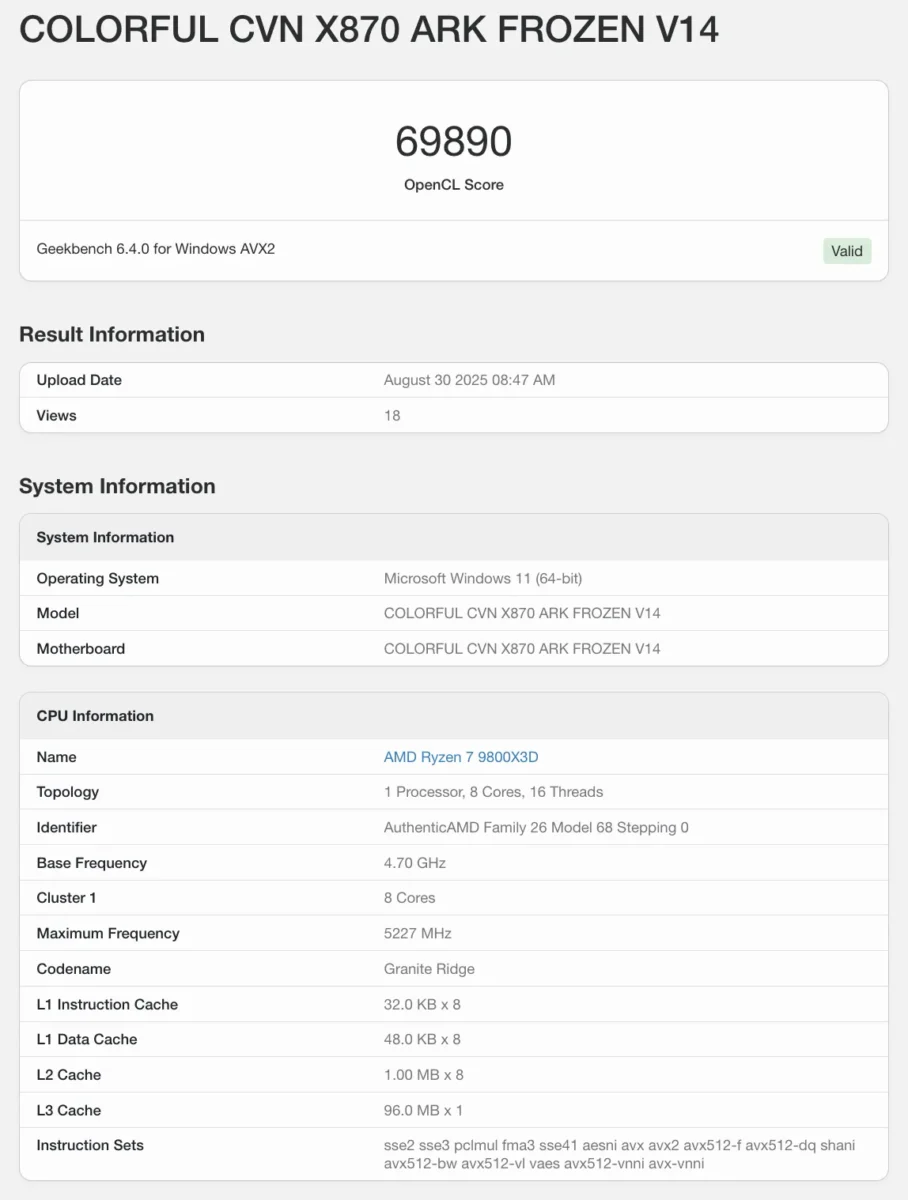
Task: Click the CPU Information table header
Action: click(x=454, y=716)
